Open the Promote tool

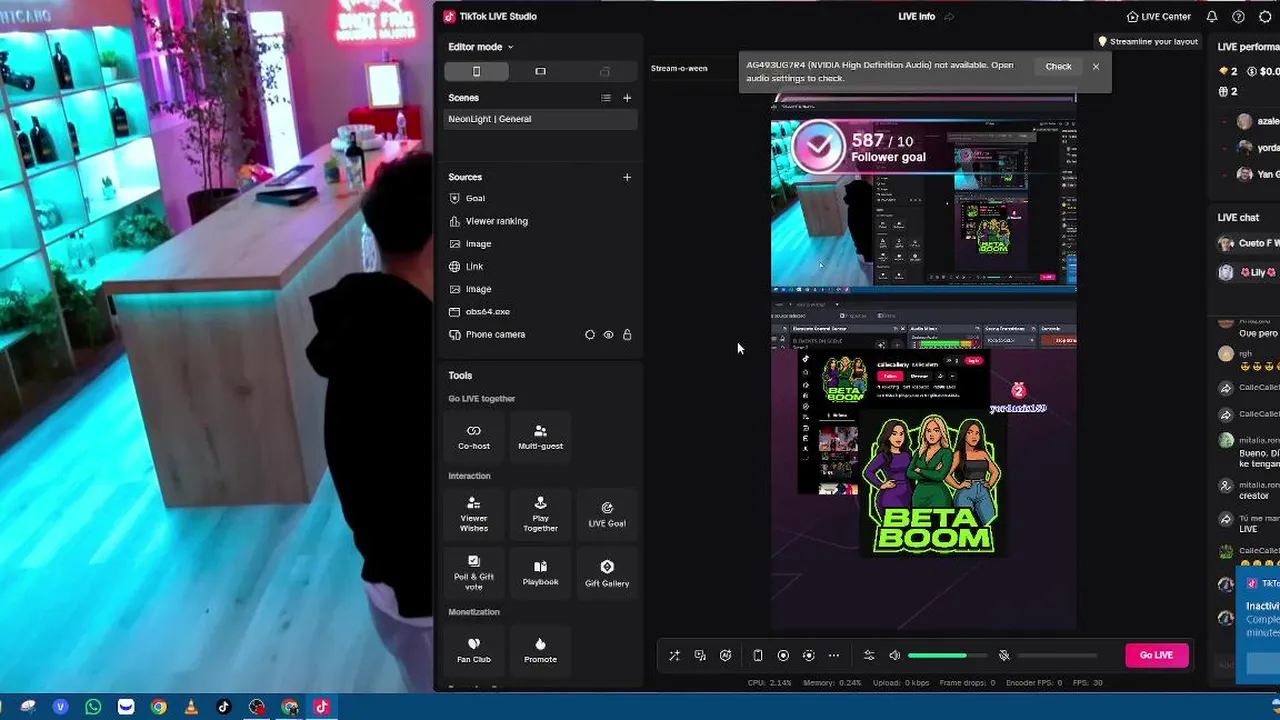coord(540,649)
